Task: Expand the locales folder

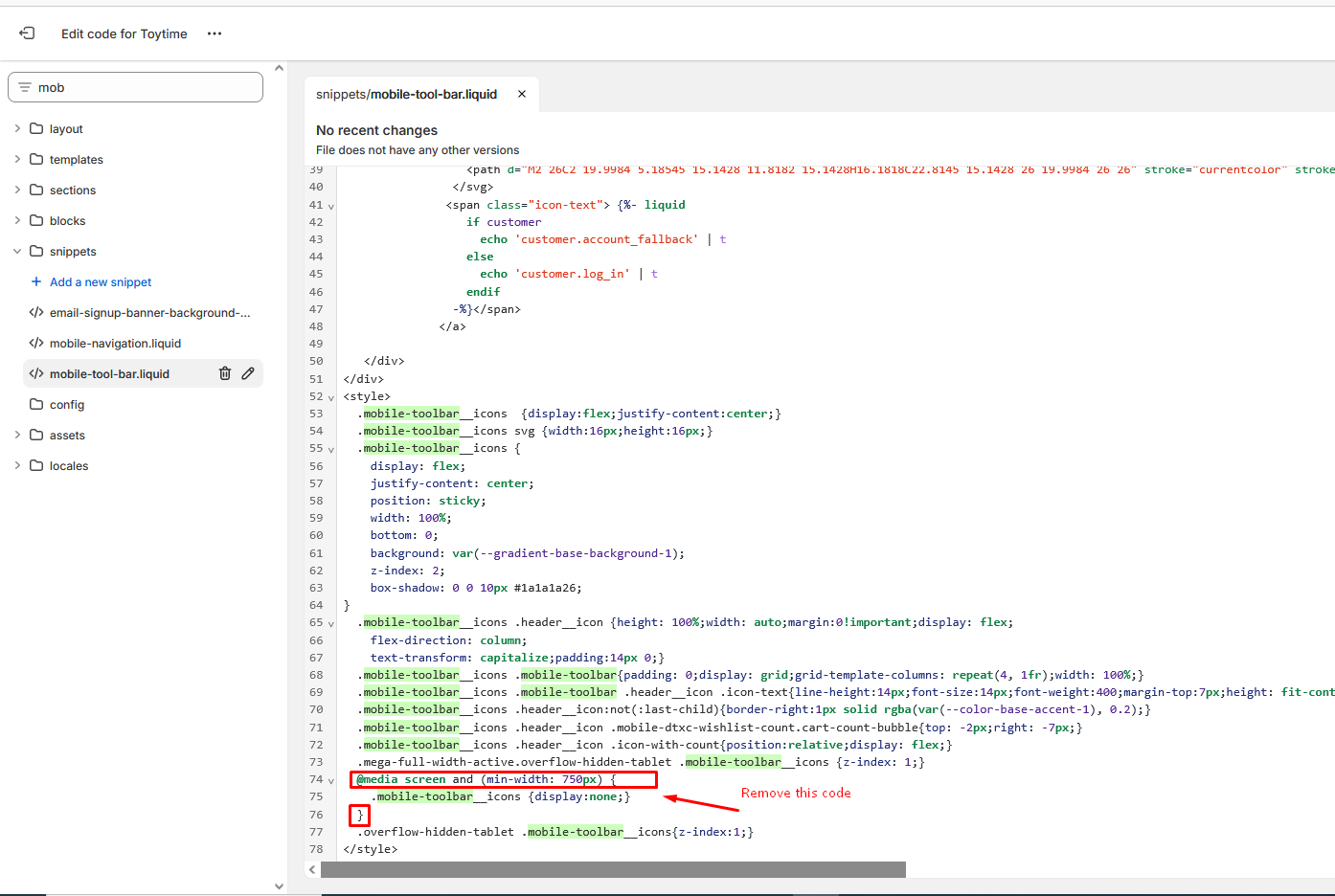Action: point(17,465)
